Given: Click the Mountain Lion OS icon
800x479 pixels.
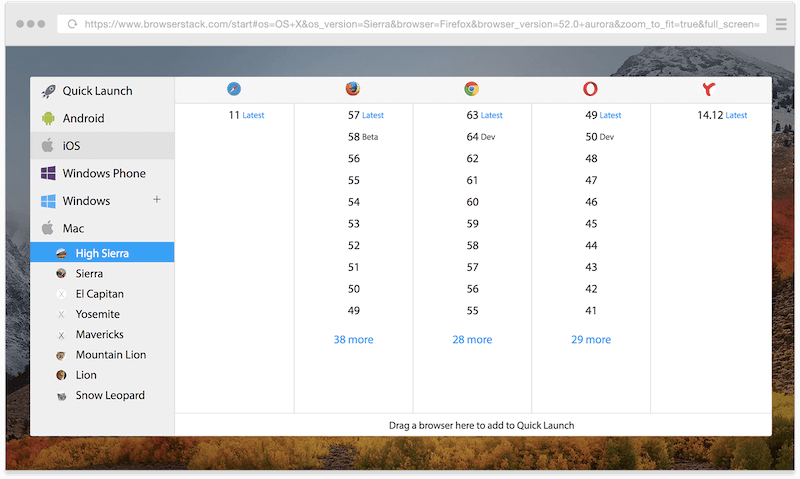Looking at the screenshot, I should tap(61, 355).
